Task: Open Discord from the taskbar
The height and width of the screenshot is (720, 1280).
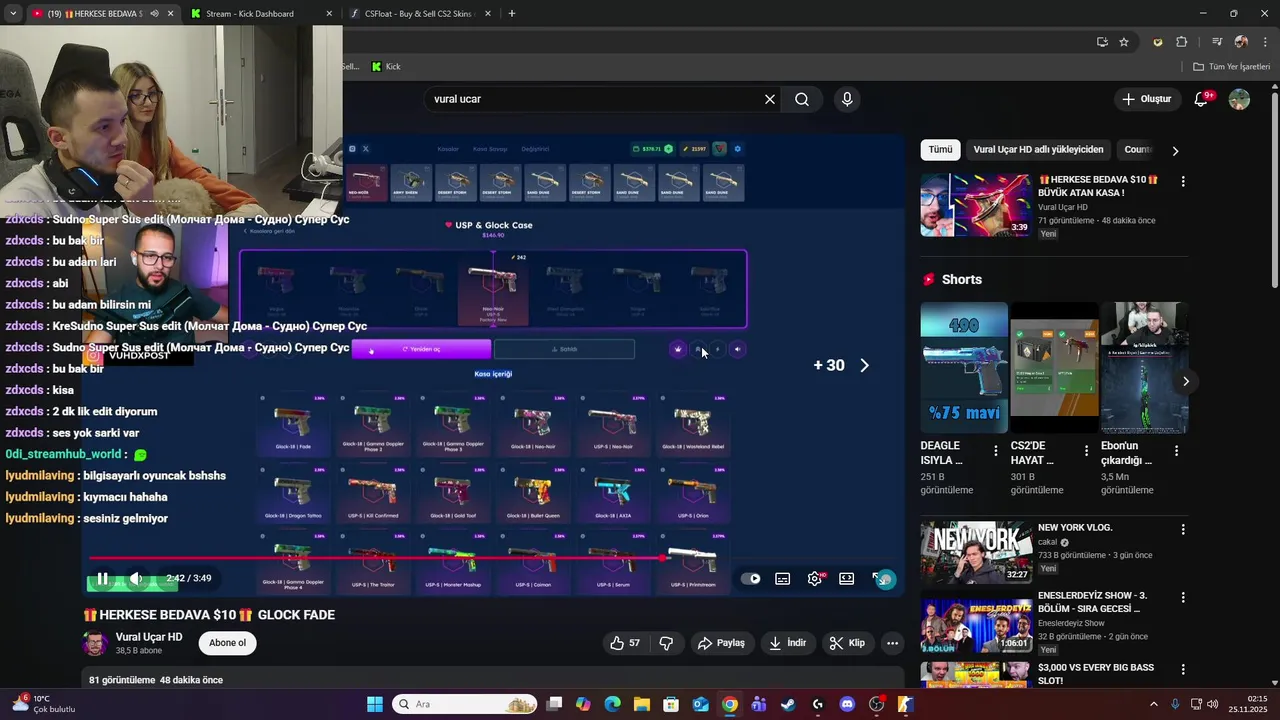Action: click(847, 704)
